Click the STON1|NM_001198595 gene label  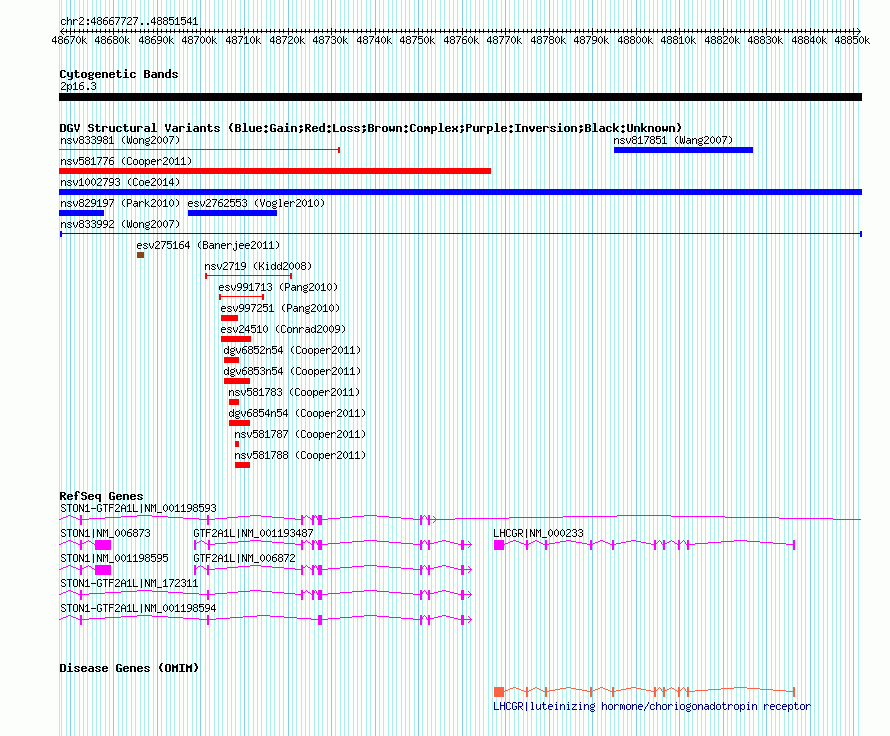pos(114,558)
